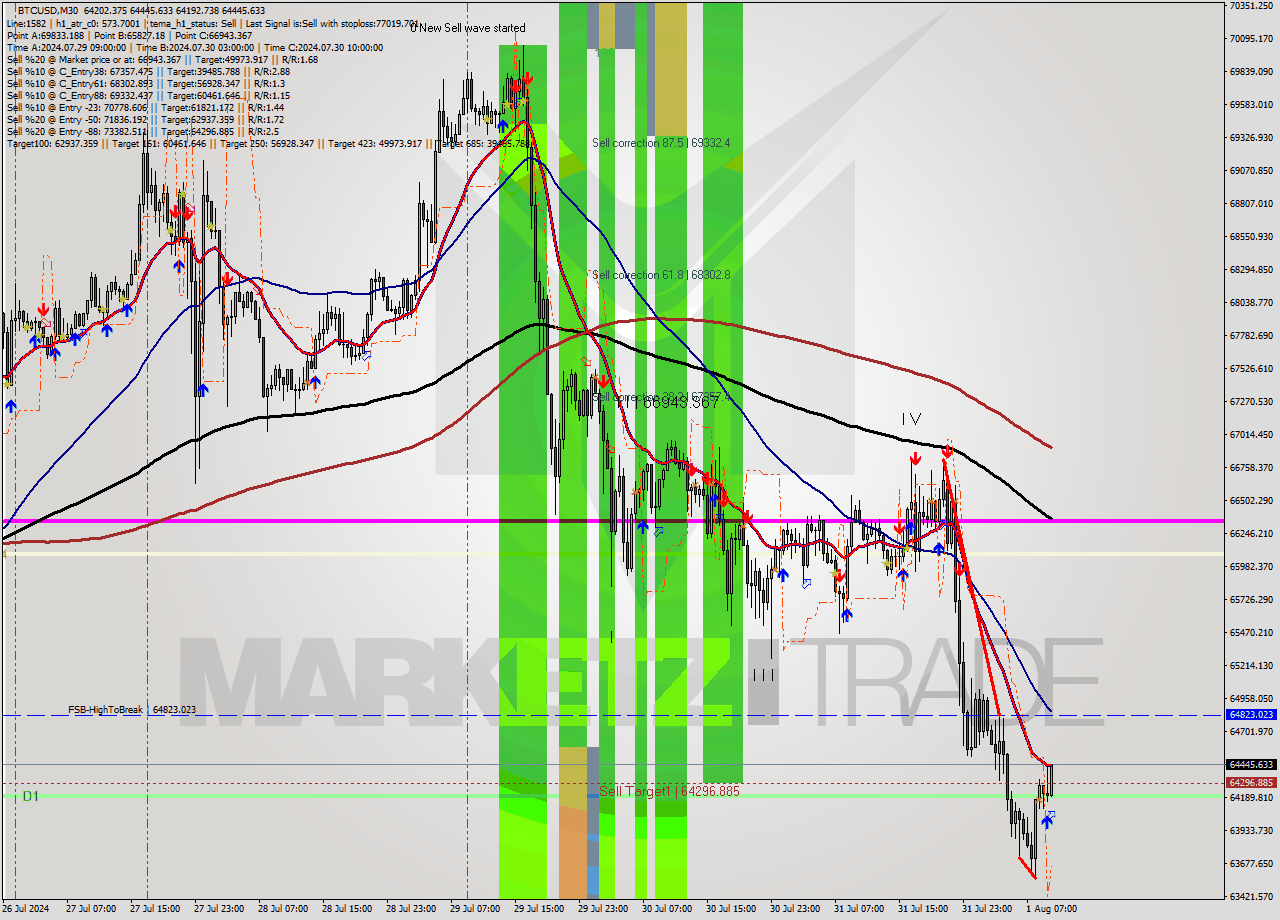Click 'Sell correction 87.5 | 69332.4' label
Screen dimensions: 1280x920
tap(661, 143)
